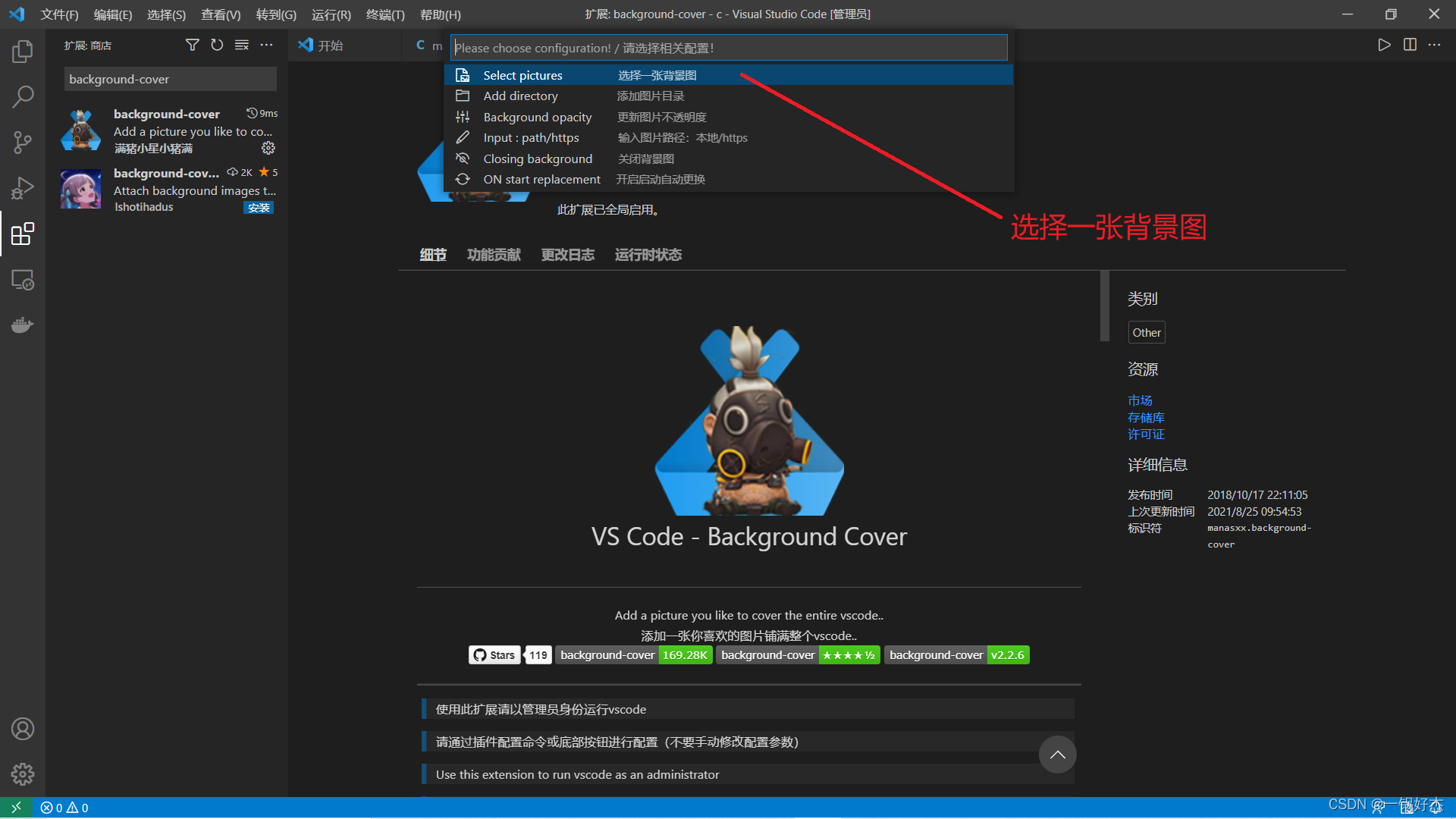Screen dimensions: 1456x819
Task: Open the Run and Debug view
Action: coord(23,188)
